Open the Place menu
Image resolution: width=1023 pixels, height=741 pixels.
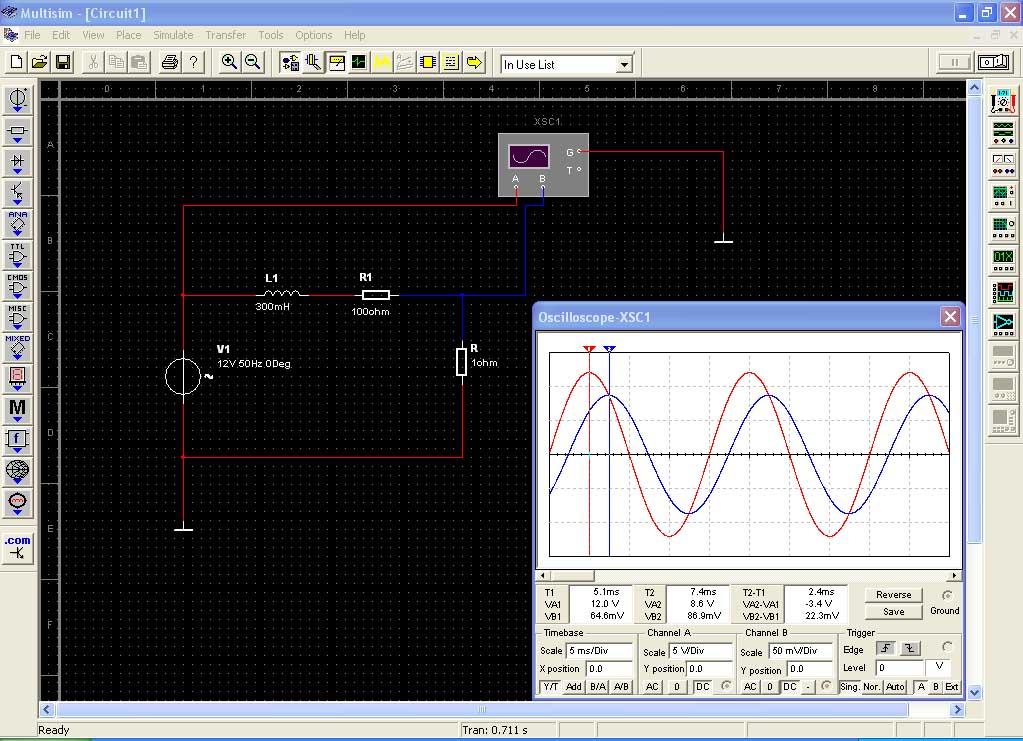click(129, 35)
